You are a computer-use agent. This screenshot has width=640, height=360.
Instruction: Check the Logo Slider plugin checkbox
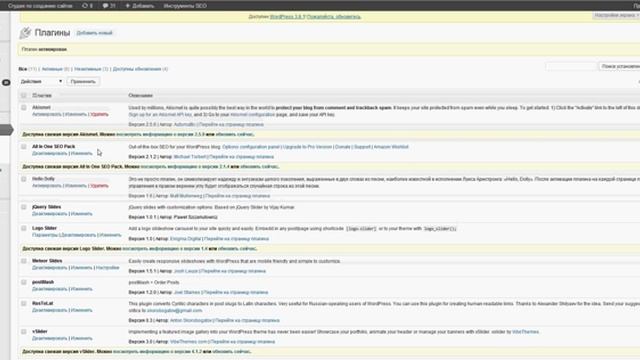(x=24, y=228)
